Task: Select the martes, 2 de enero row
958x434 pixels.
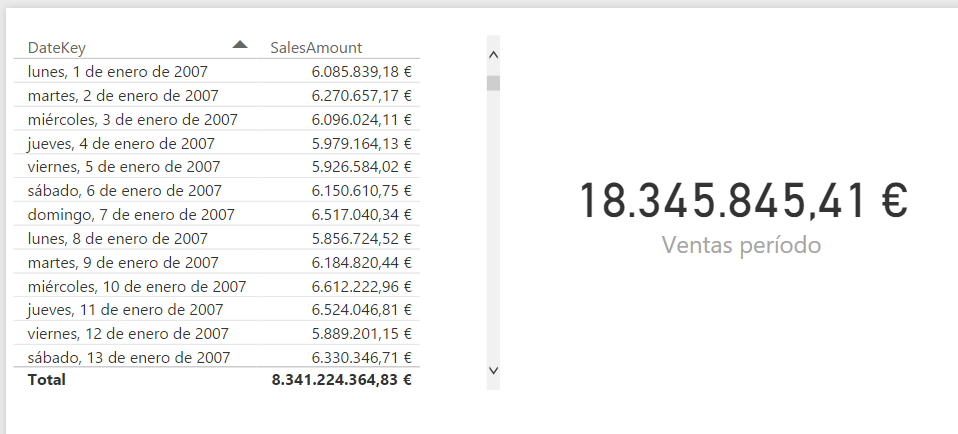Action: click(123, 96)
